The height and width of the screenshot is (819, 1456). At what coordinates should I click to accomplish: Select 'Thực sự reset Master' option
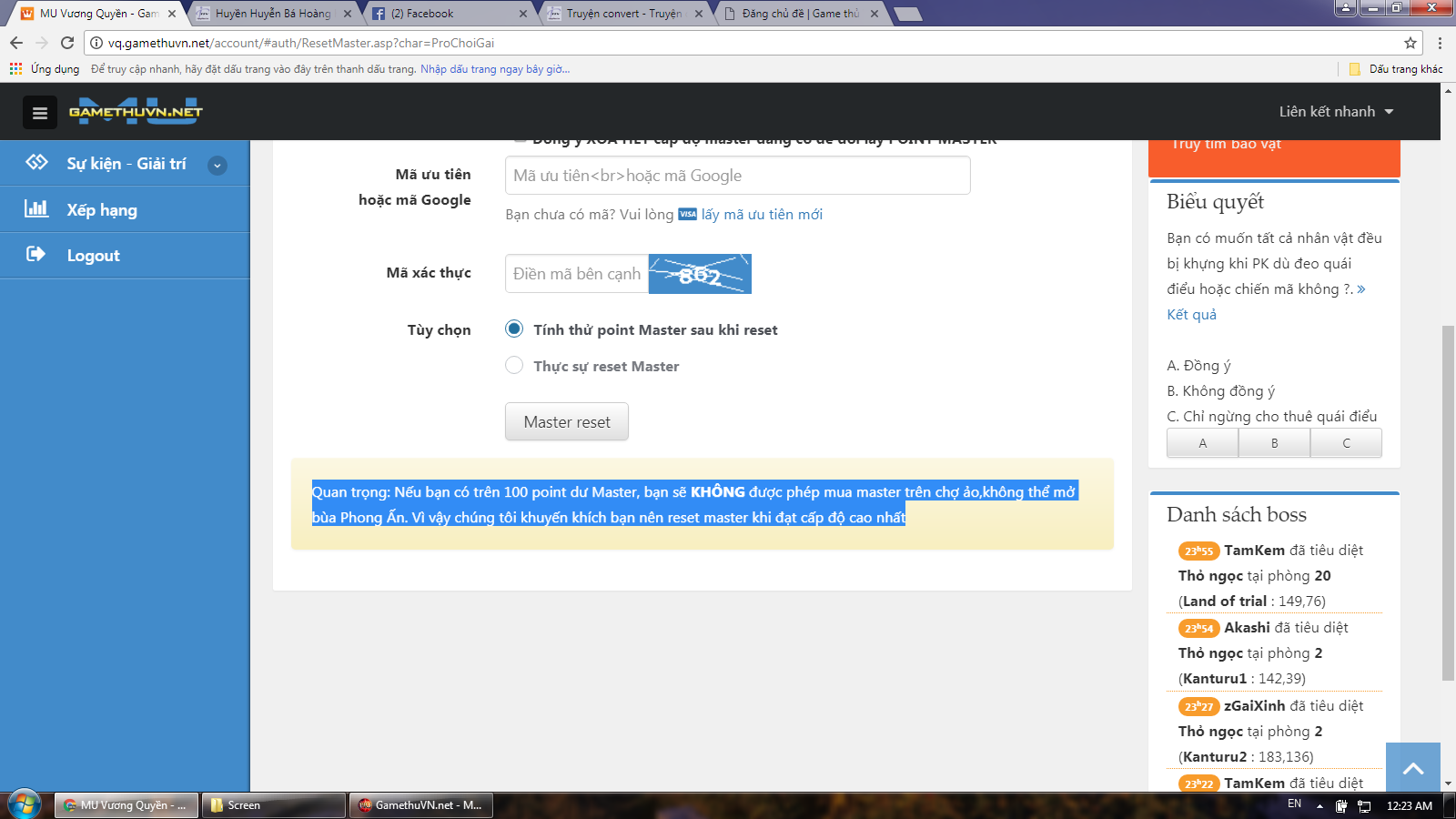514,366
